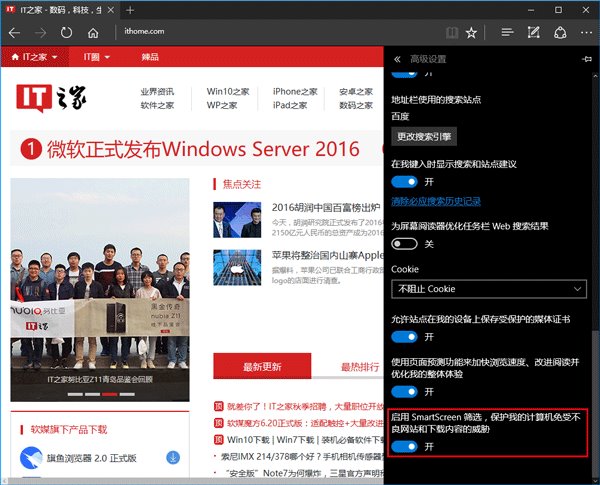Open the web note pen icon

coord(536,32)
